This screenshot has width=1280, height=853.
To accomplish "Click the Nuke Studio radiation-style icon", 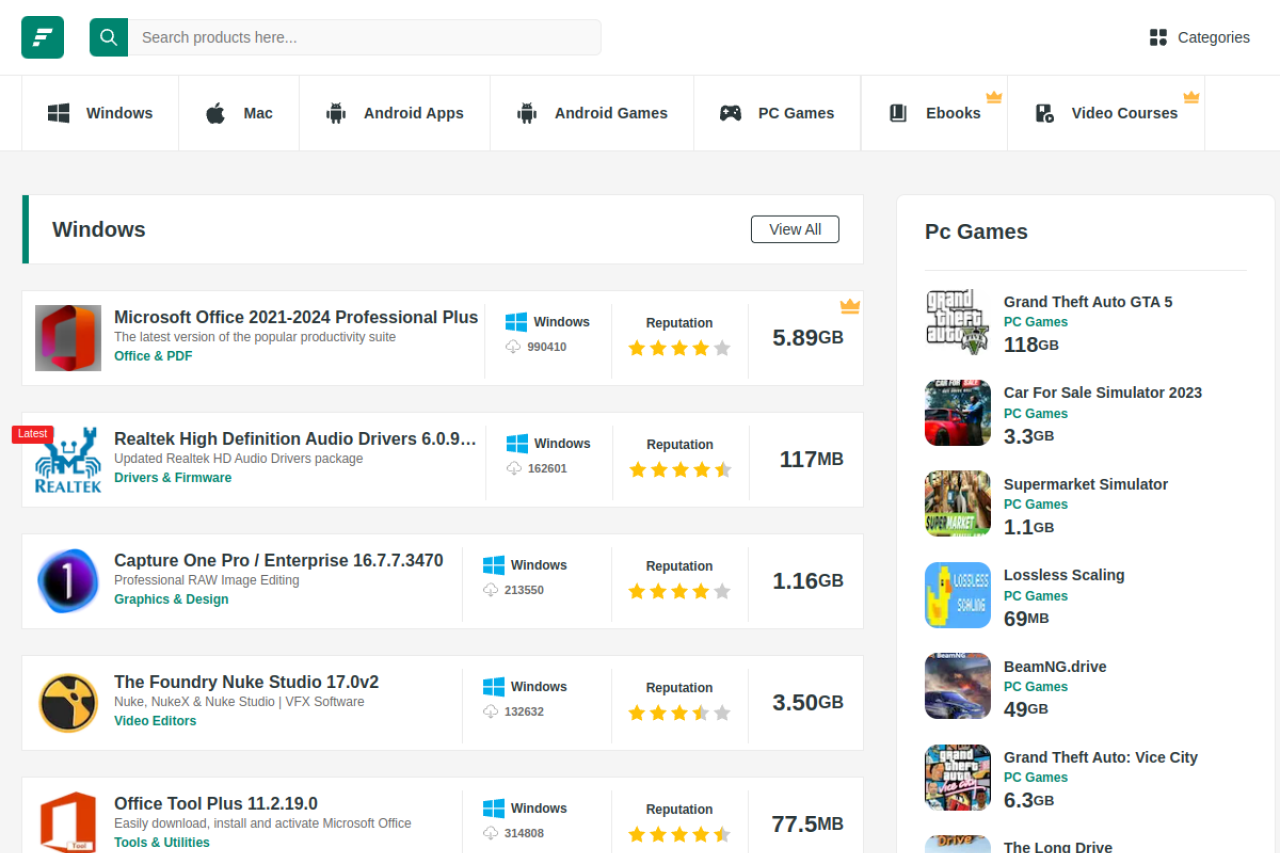I will [x=68, y=703].
